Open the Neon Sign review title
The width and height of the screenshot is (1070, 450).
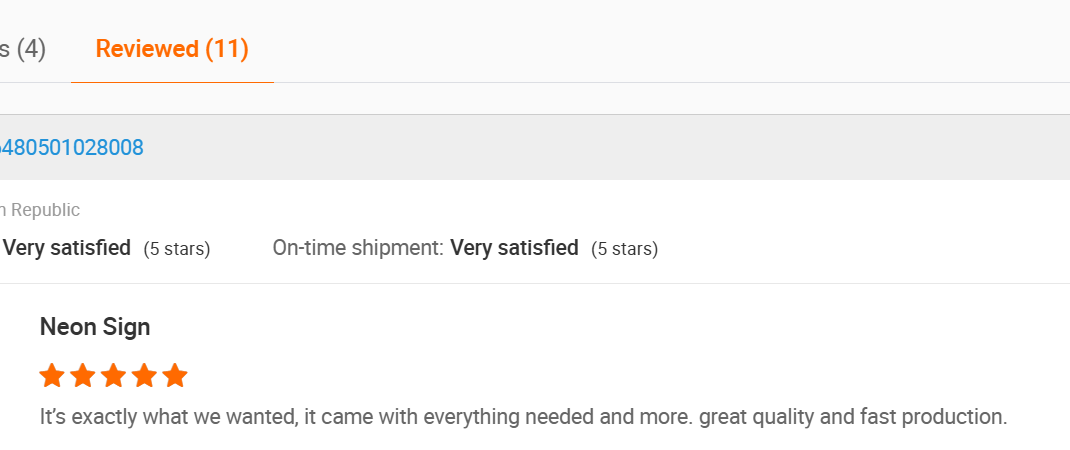[x=95, y=327]
